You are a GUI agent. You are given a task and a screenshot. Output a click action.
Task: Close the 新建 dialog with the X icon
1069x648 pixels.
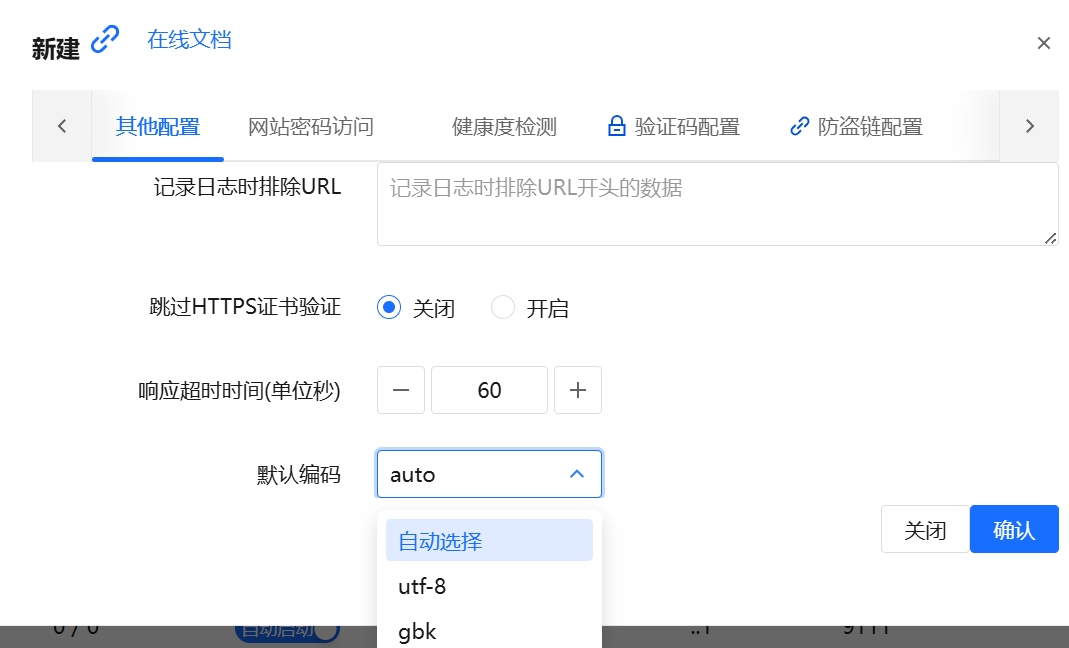[1043, 44]
